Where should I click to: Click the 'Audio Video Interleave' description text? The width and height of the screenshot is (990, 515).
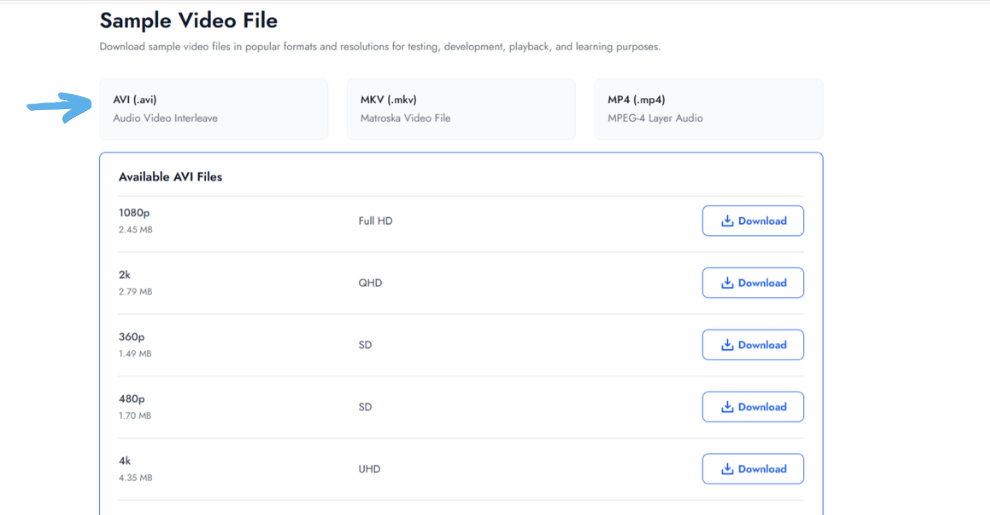165,118
